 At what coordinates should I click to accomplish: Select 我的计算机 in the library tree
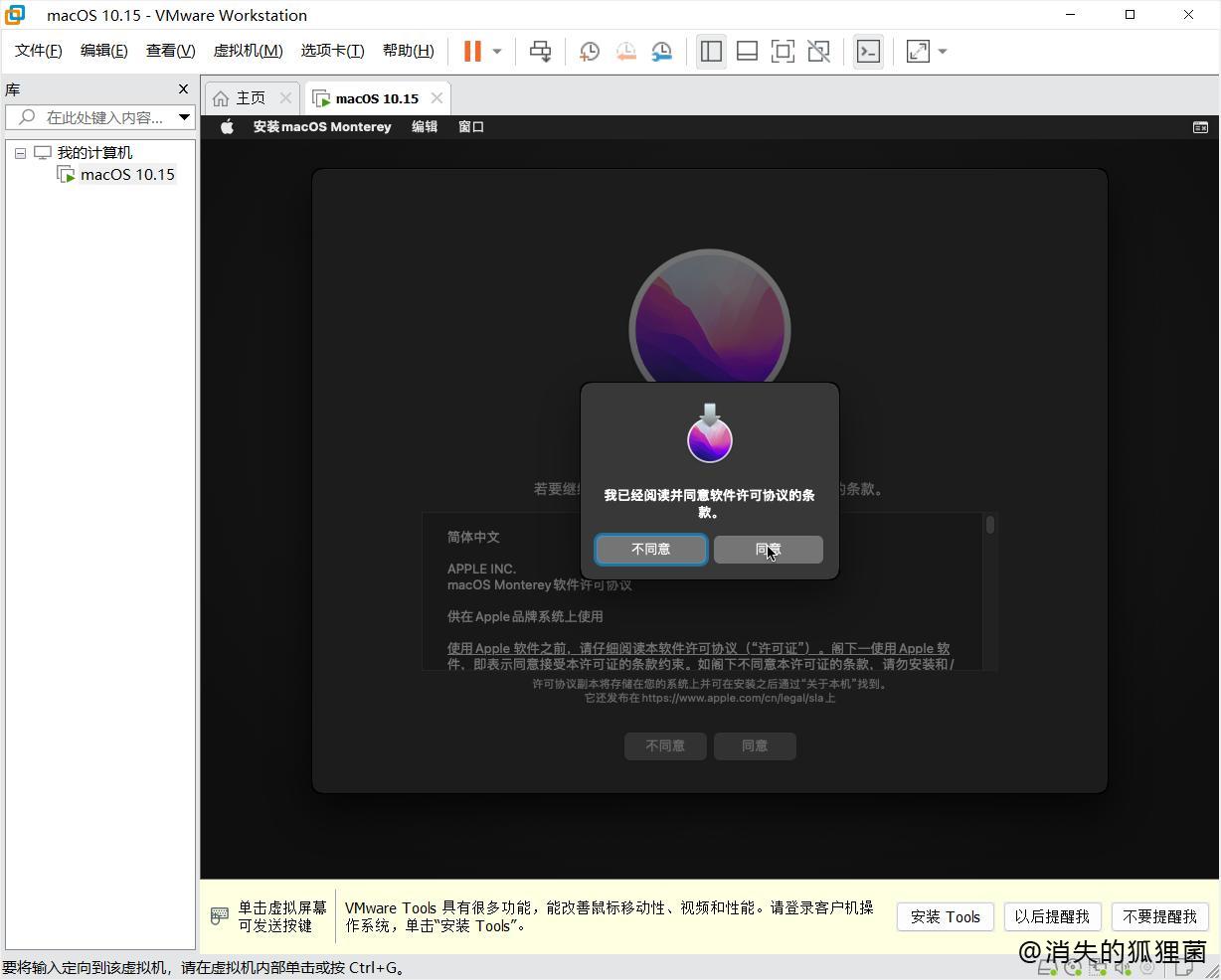94,152
